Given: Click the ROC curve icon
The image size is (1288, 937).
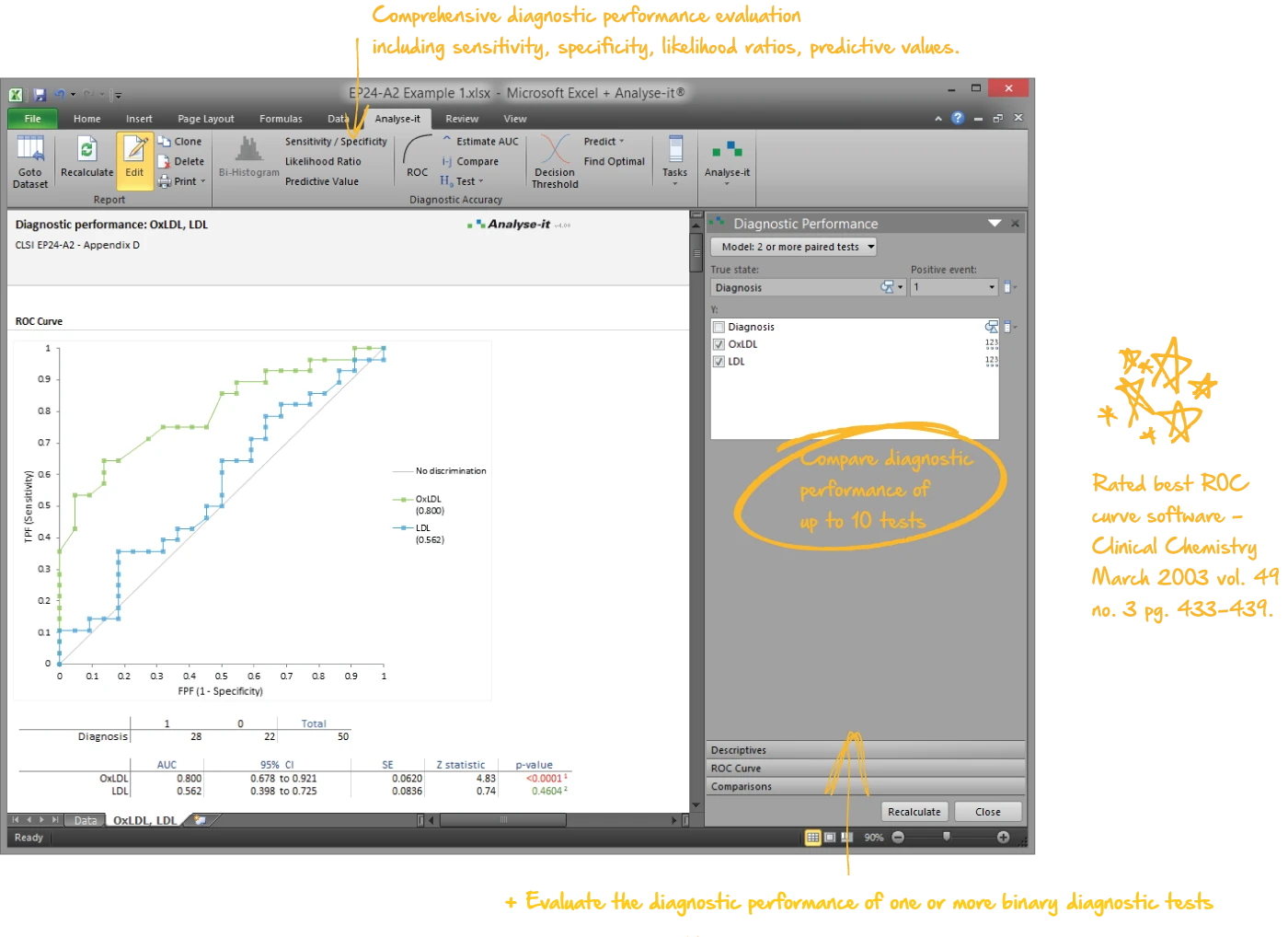Looking at the screenshot, I should pos(417,156).
